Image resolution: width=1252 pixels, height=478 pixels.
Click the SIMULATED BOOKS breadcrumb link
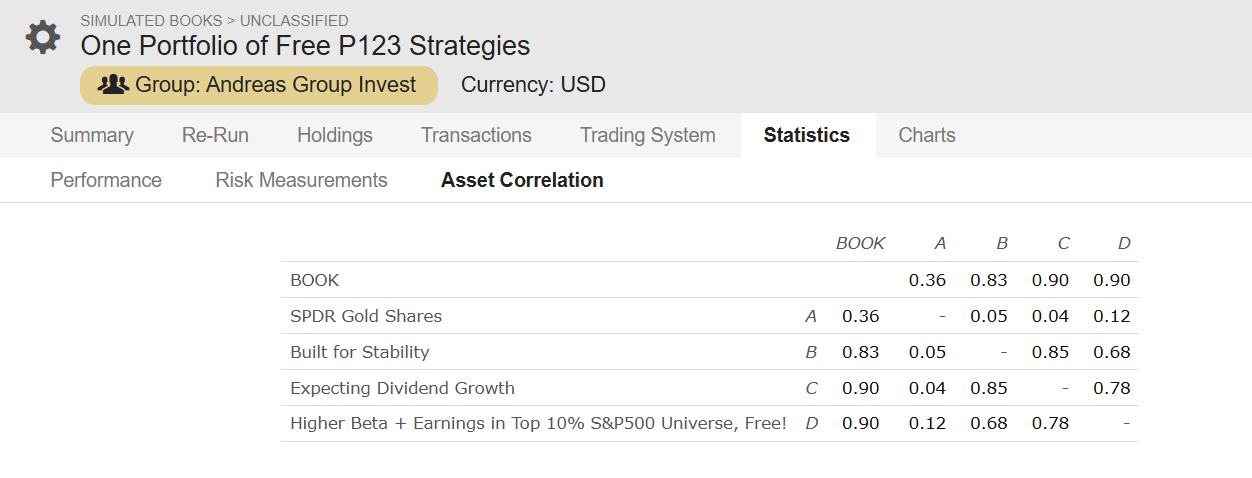151,20
